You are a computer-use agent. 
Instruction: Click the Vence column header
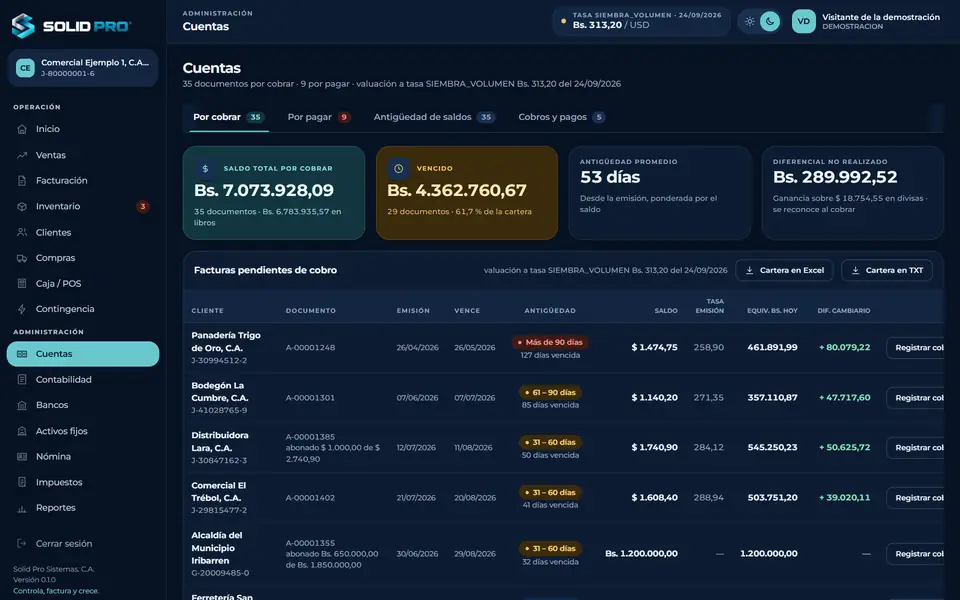click(x=467, y=311)
